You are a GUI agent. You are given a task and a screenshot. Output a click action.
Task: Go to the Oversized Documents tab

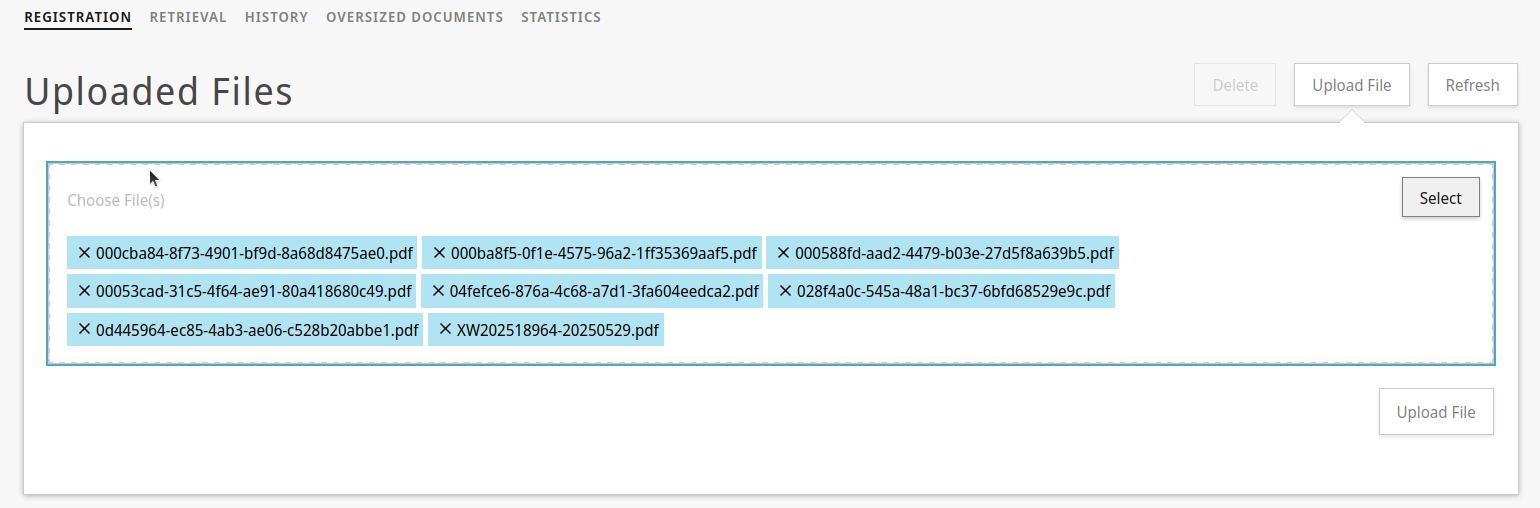[414, 17]
